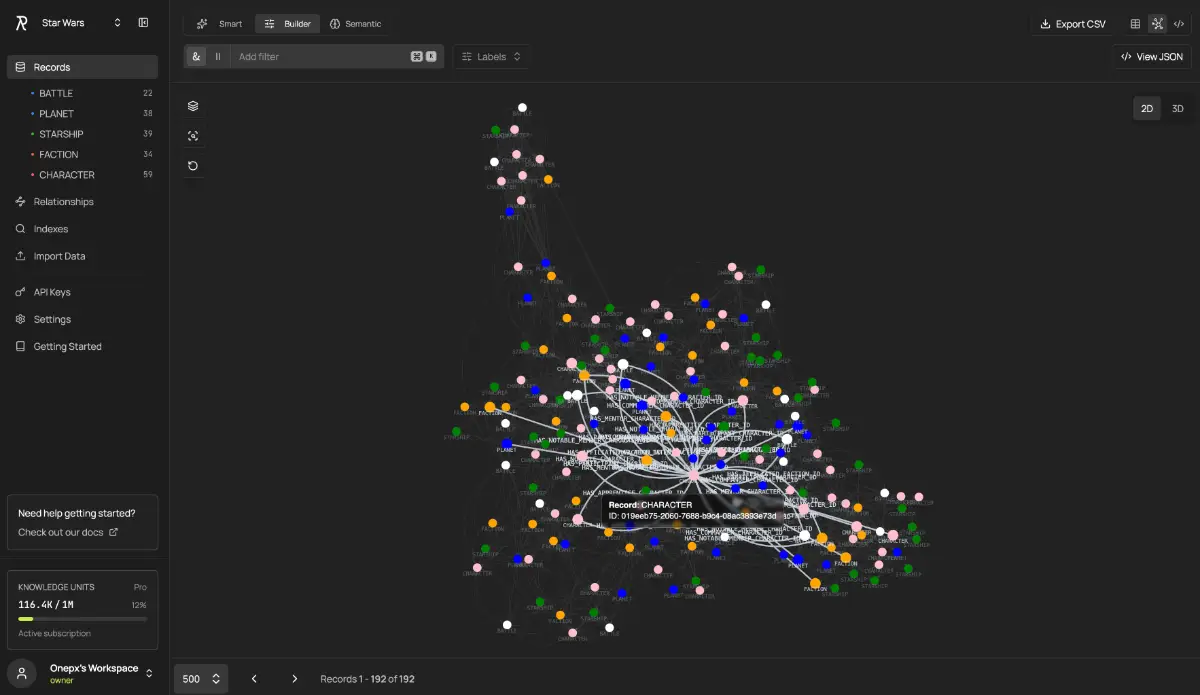Select the PLANET label
Viewport: 1200px width, 695px height.
click(x=56, y=114)
